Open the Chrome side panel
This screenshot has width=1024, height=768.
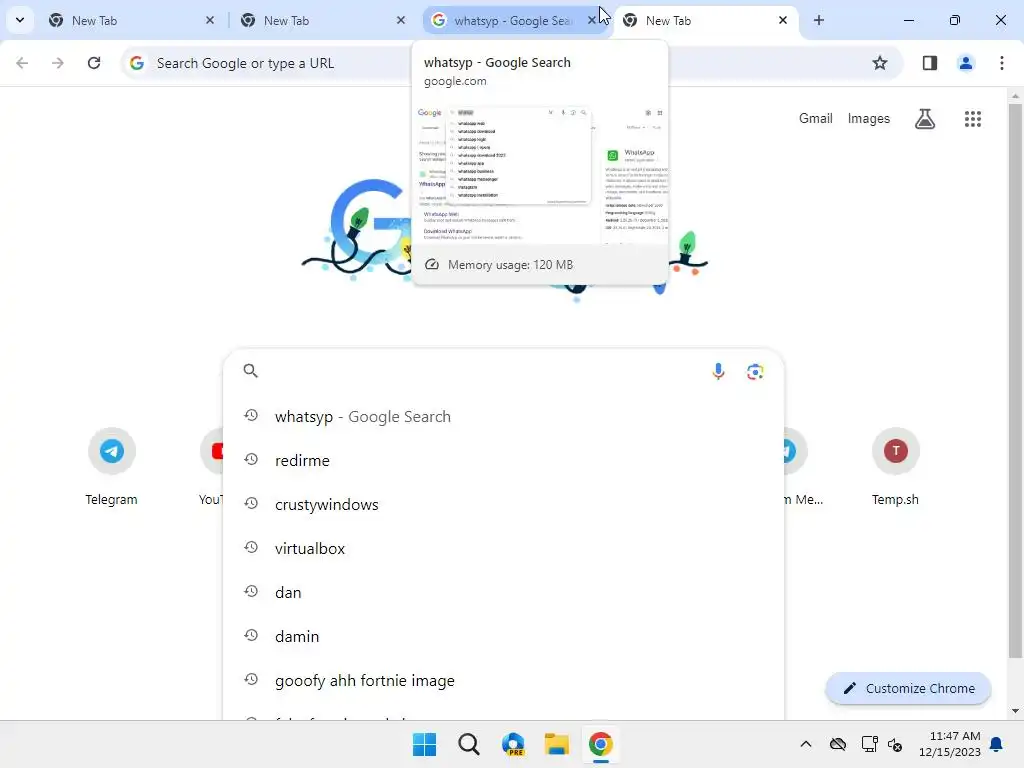[930, 63]
